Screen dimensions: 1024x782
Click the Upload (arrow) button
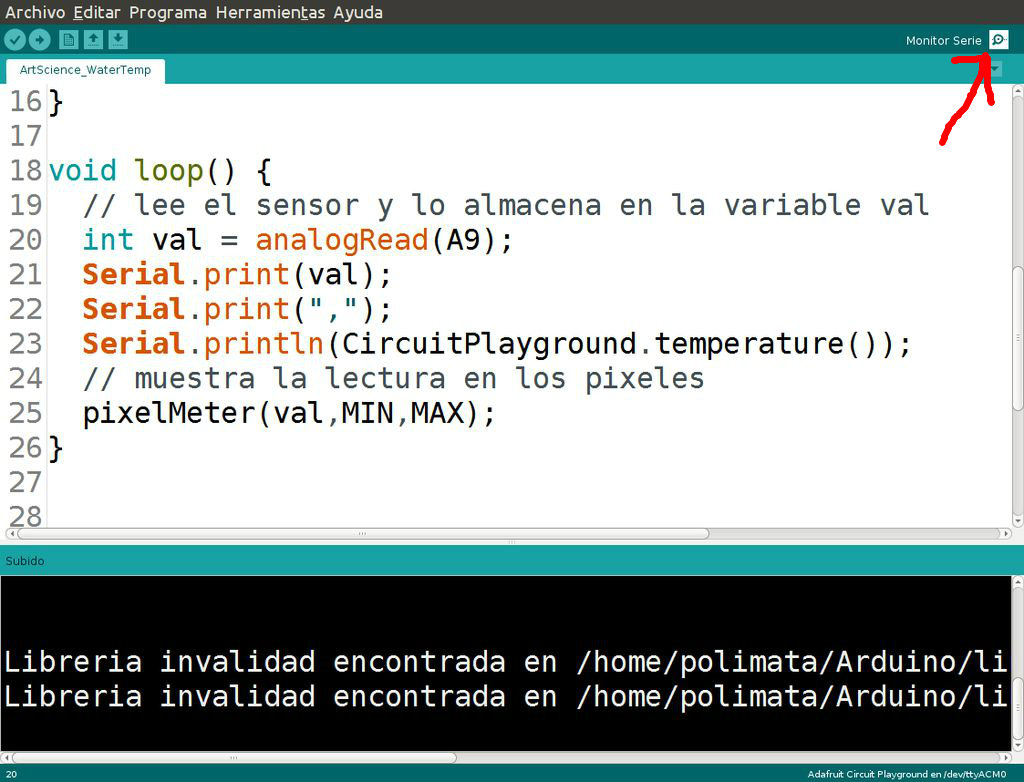coord(39,41)
